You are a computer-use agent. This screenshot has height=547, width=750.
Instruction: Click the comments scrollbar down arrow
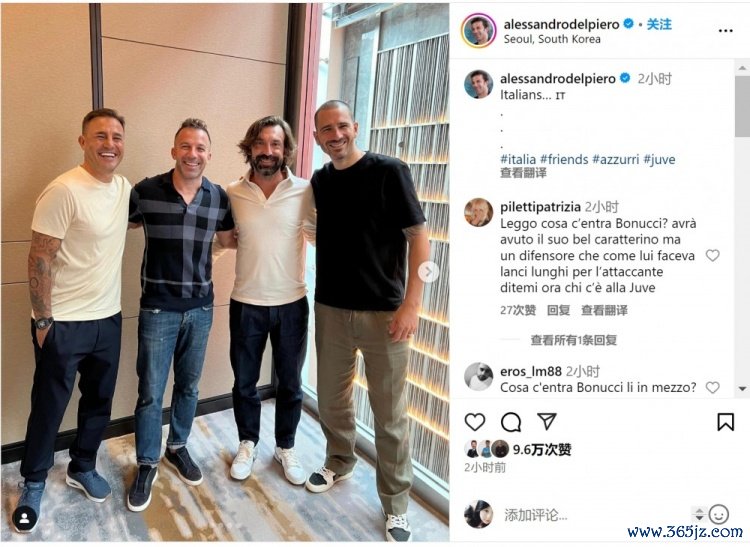[742, 389]
